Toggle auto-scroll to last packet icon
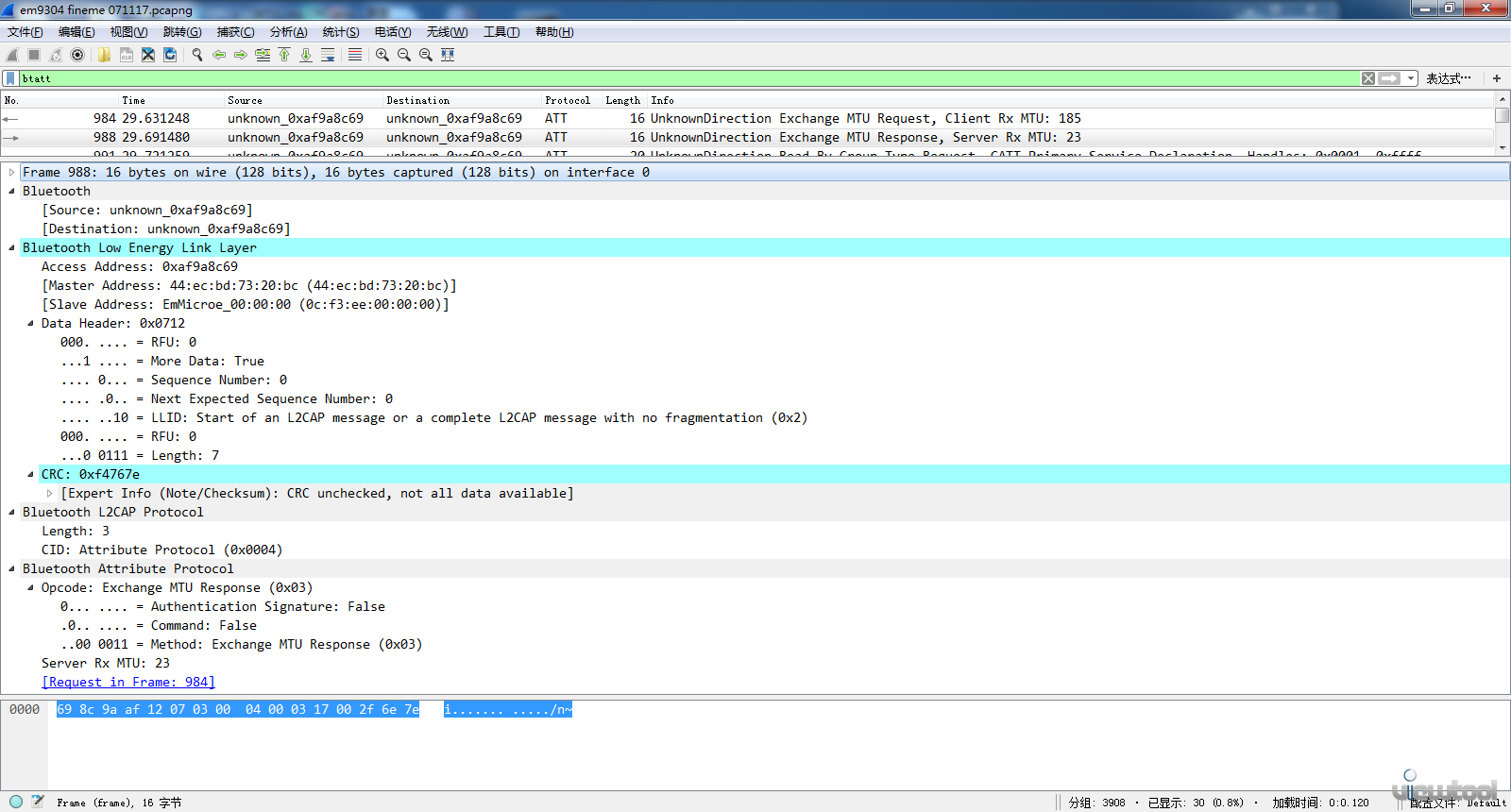 [x=328, y=55]
